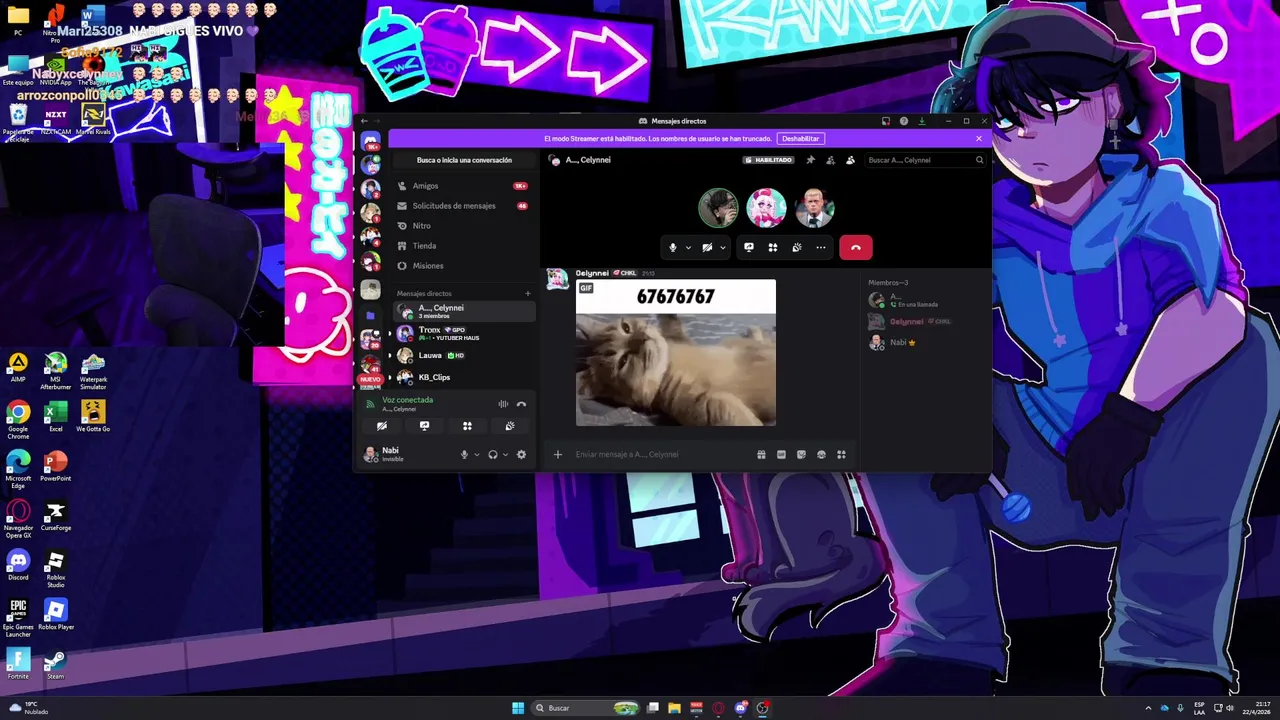This screenshot has height=720, width=1280.
Task: Open Windows Start button
Action: [518, 708]
